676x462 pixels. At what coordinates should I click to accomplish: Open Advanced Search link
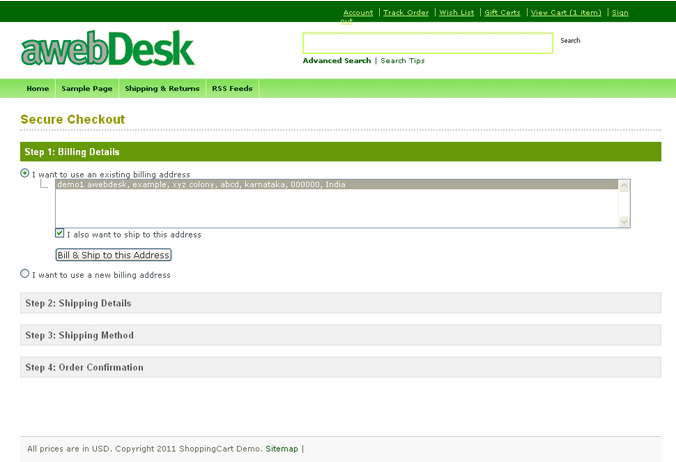337,61
